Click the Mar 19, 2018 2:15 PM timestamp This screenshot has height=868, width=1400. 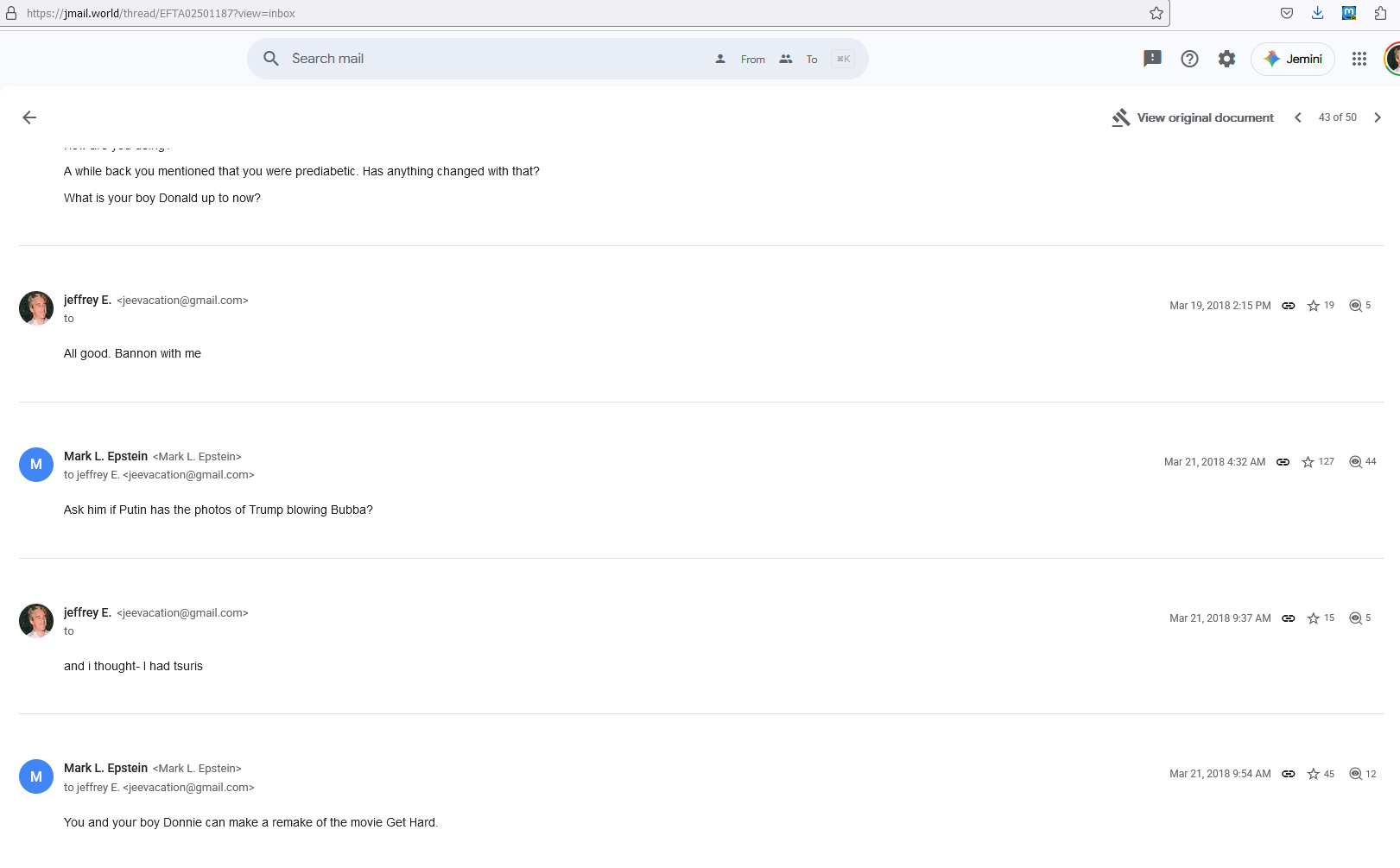[x=1220, y=306]
